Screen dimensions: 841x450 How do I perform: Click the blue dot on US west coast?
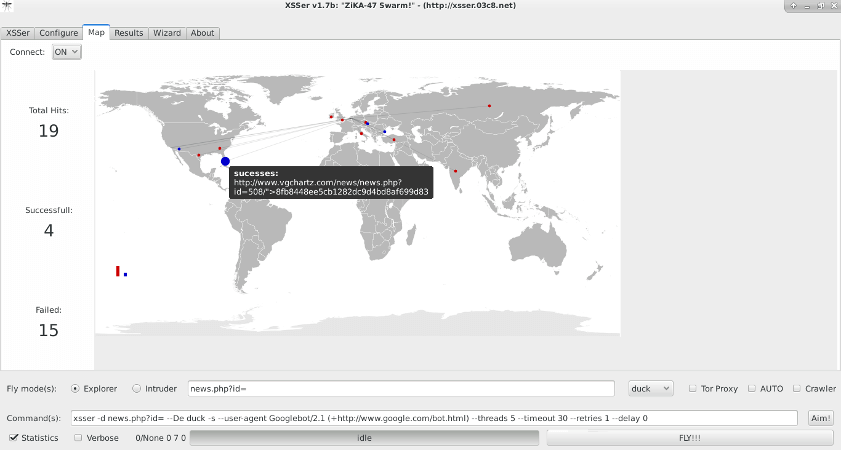click(179, 149)
